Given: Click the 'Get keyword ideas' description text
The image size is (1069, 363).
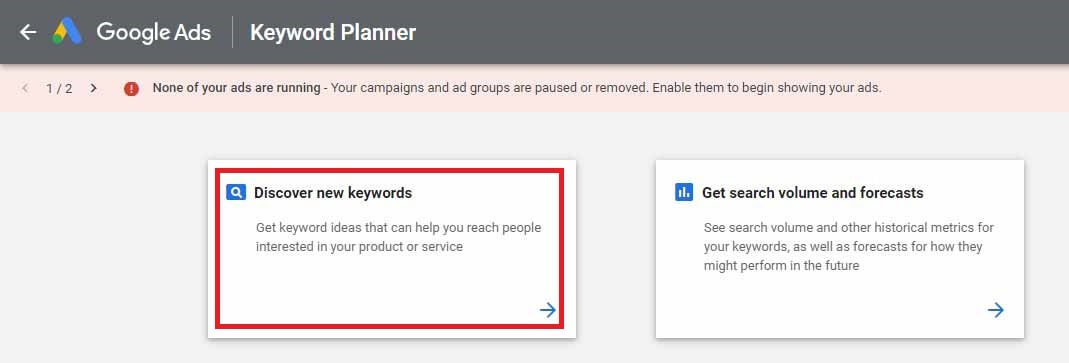Looking at the screenshot, I should (398, 237).
